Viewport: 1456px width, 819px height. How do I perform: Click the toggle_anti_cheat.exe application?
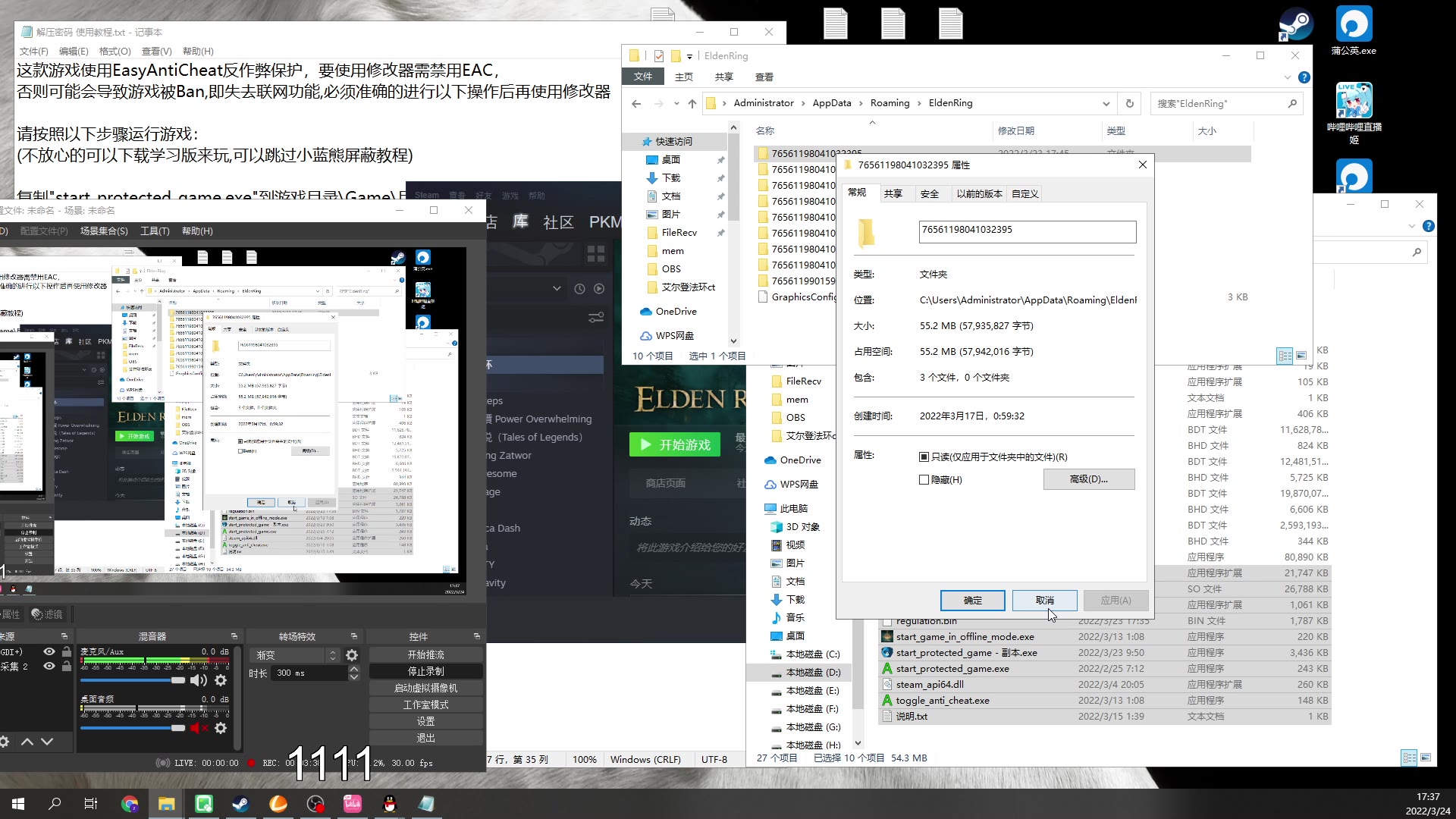pos(943,700)
